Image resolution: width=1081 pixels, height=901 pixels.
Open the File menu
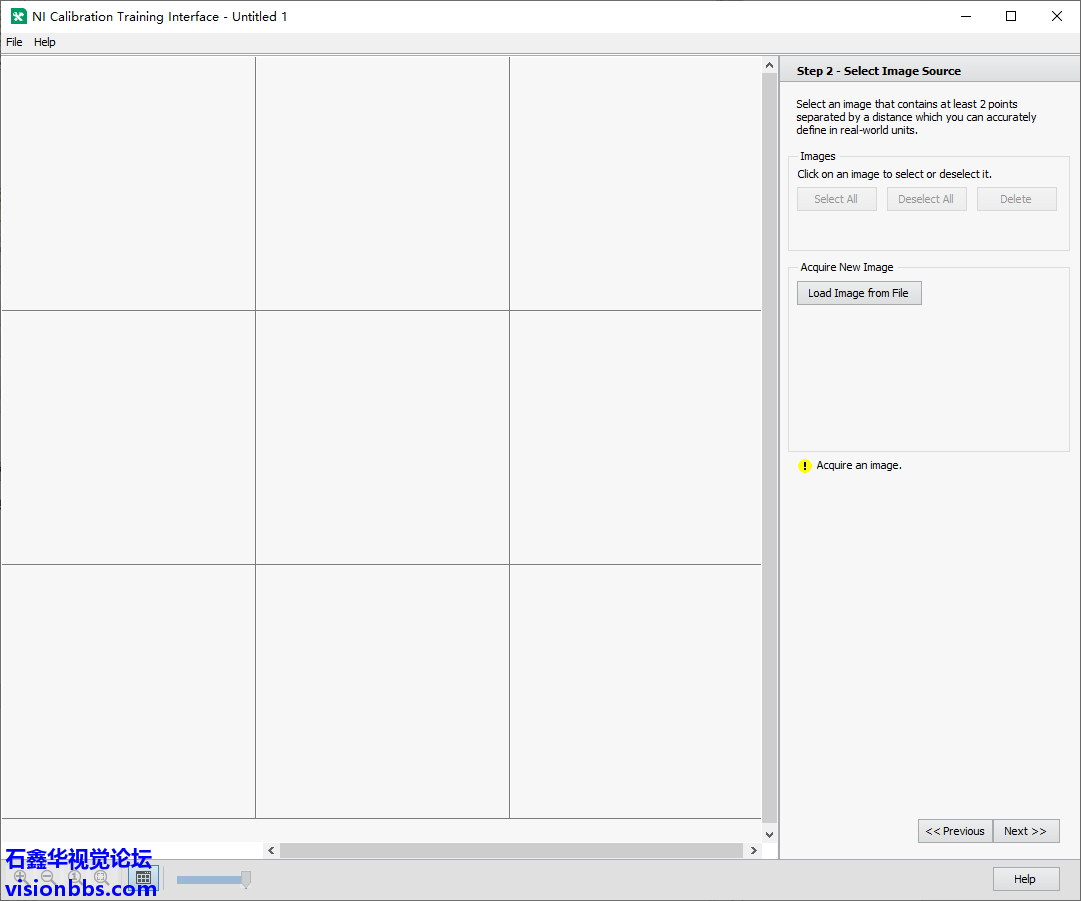(x=14, y=42)
